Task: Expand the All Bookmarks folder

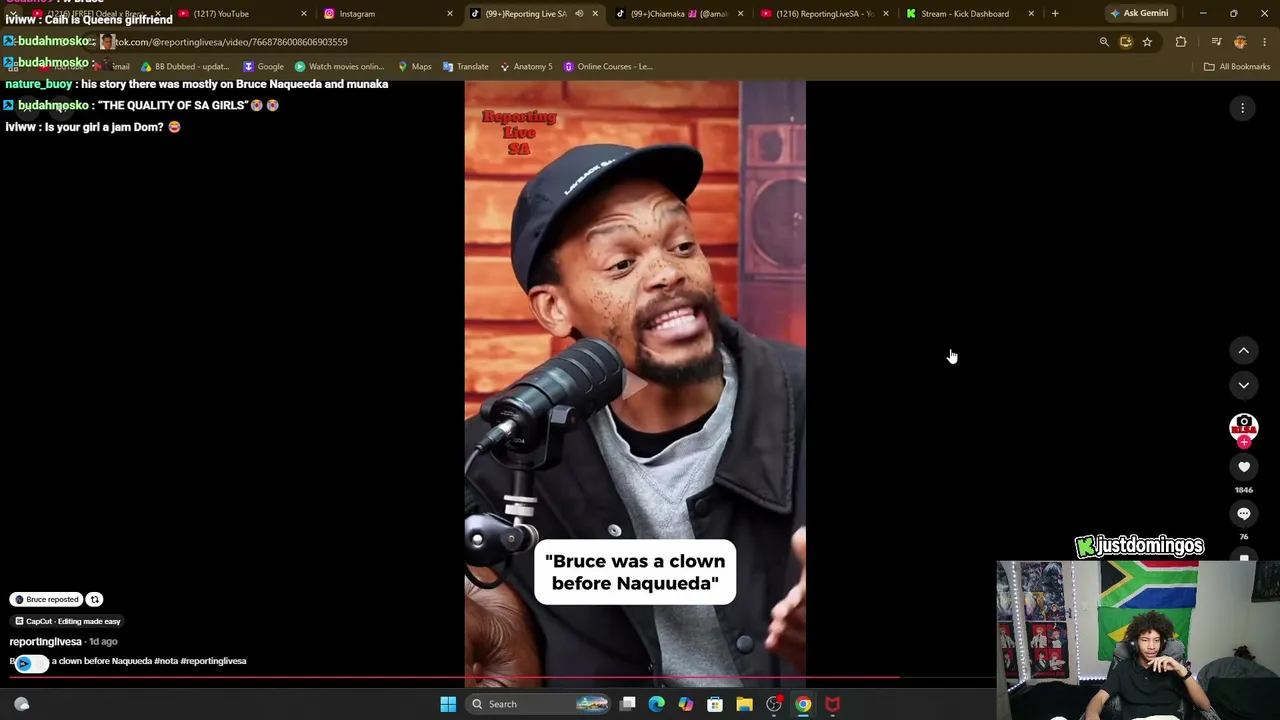Action: pos(1237,66)
